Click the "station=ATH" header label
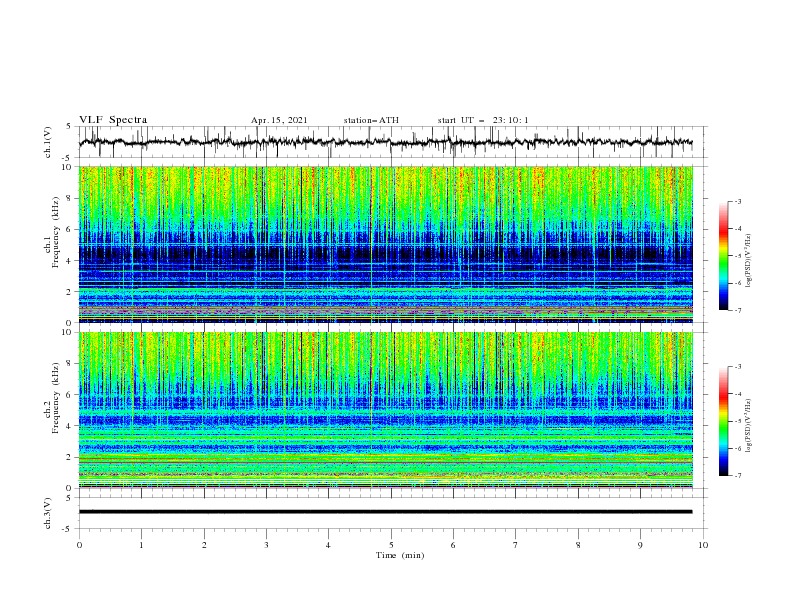Screen dimensions: 792x612 (x=371, y=120)
